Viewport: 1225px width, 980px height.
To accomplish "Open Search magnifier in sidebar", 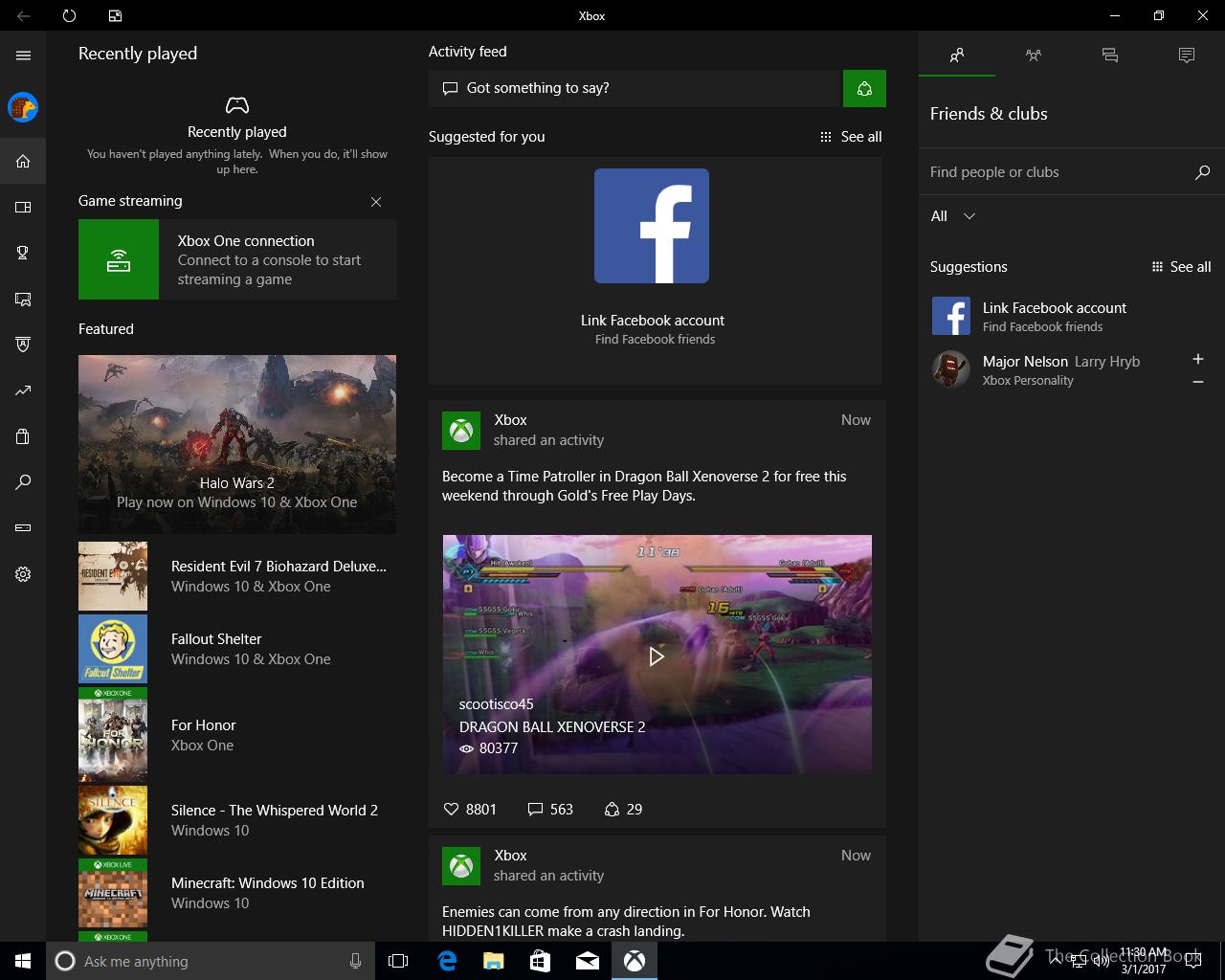I will [23, 482].
